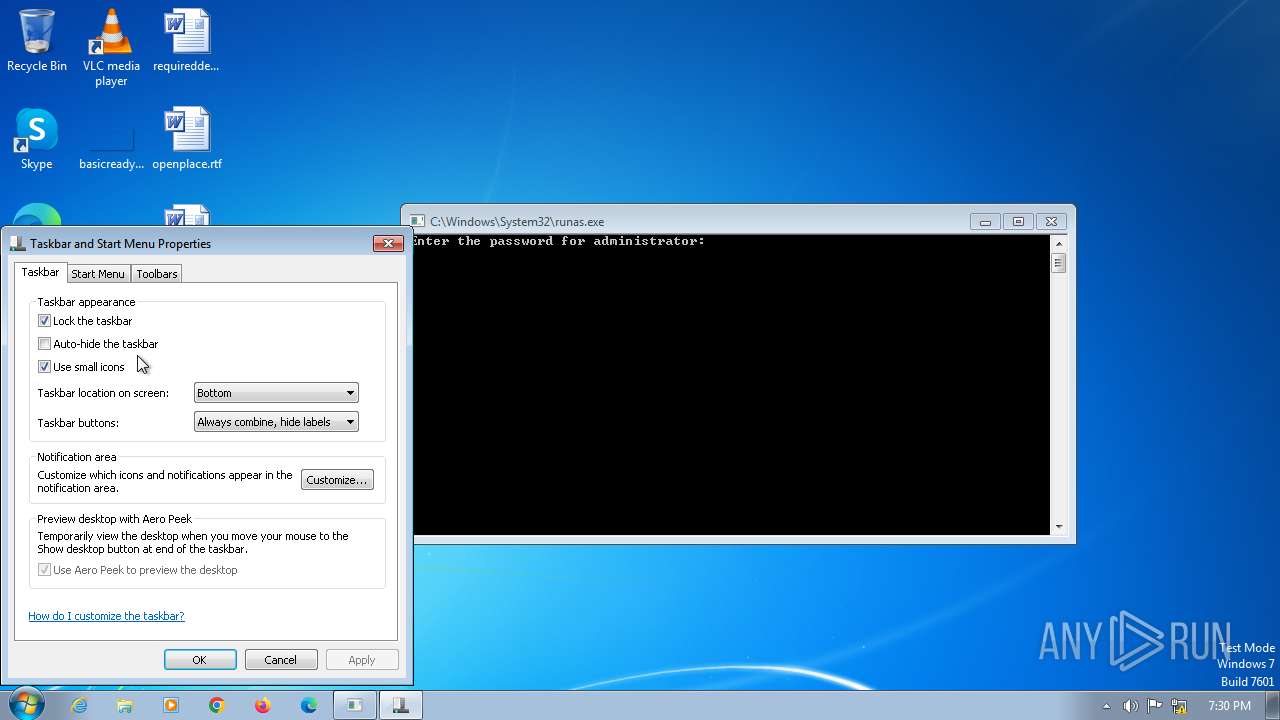Select the Taskbar tab
The image size is (1280, 720).
tap(40, 272)
